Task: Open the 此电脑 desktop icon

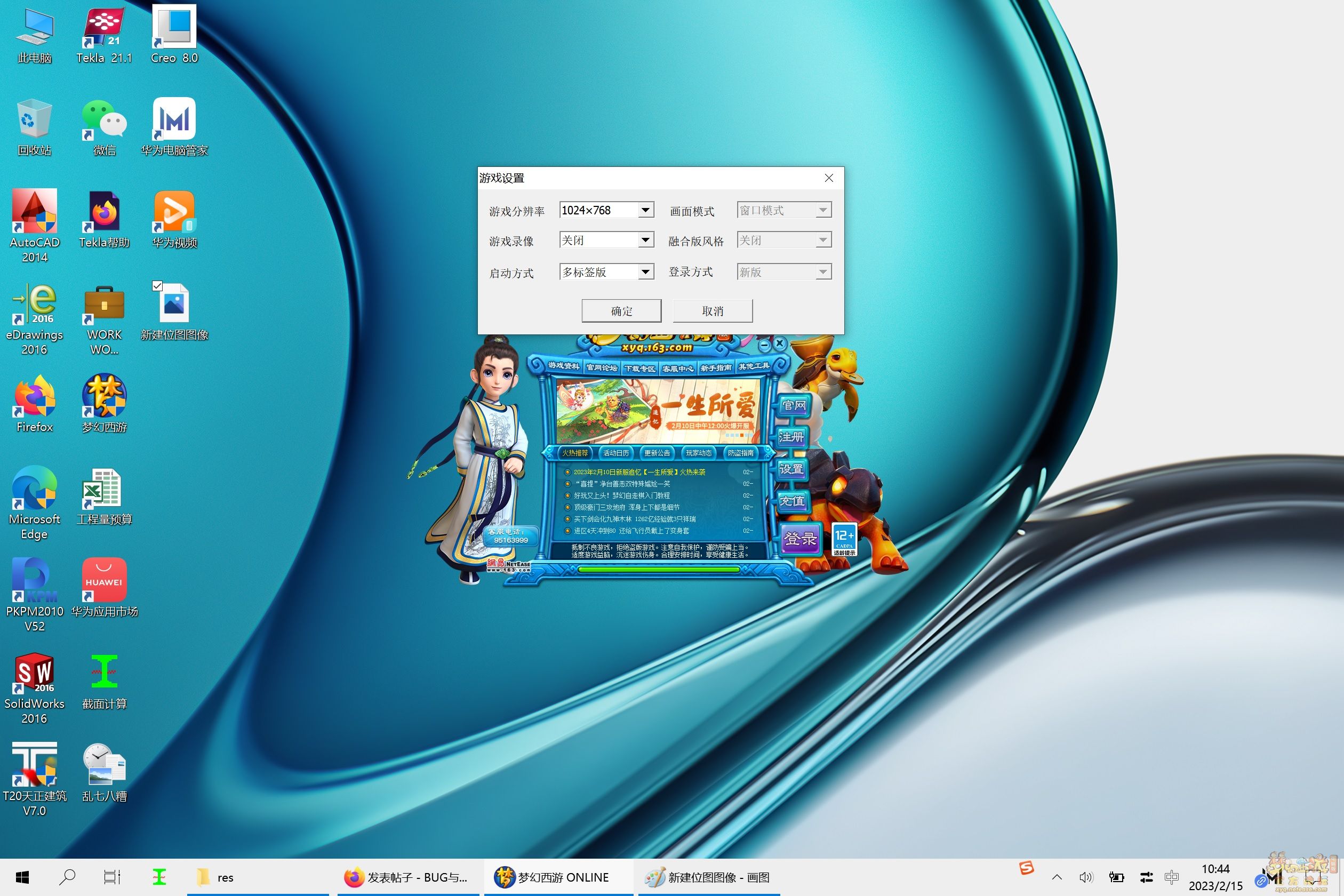Action: (34, 34)
